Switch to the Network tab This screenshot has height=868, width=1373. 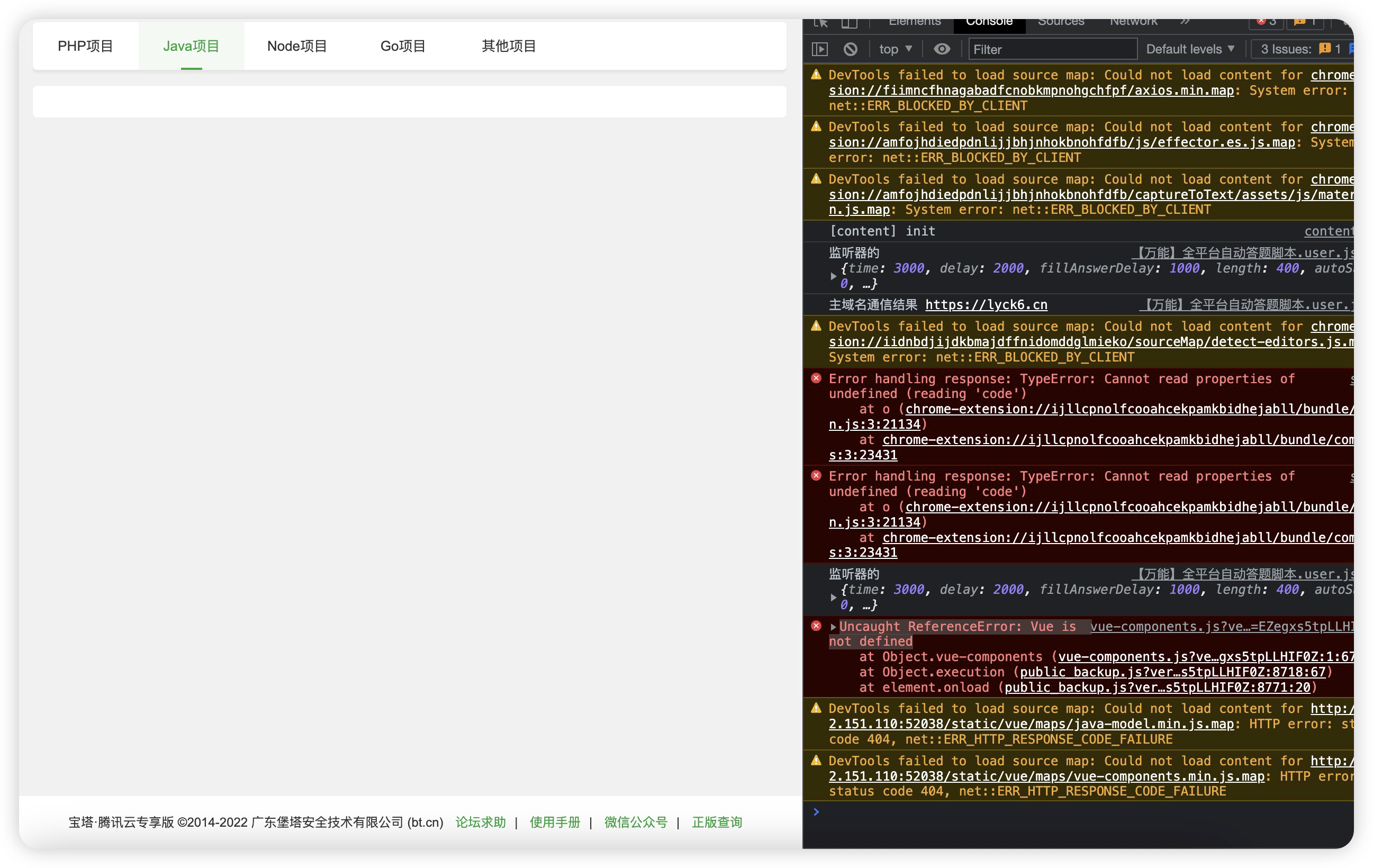click(x=1133, y=22)
